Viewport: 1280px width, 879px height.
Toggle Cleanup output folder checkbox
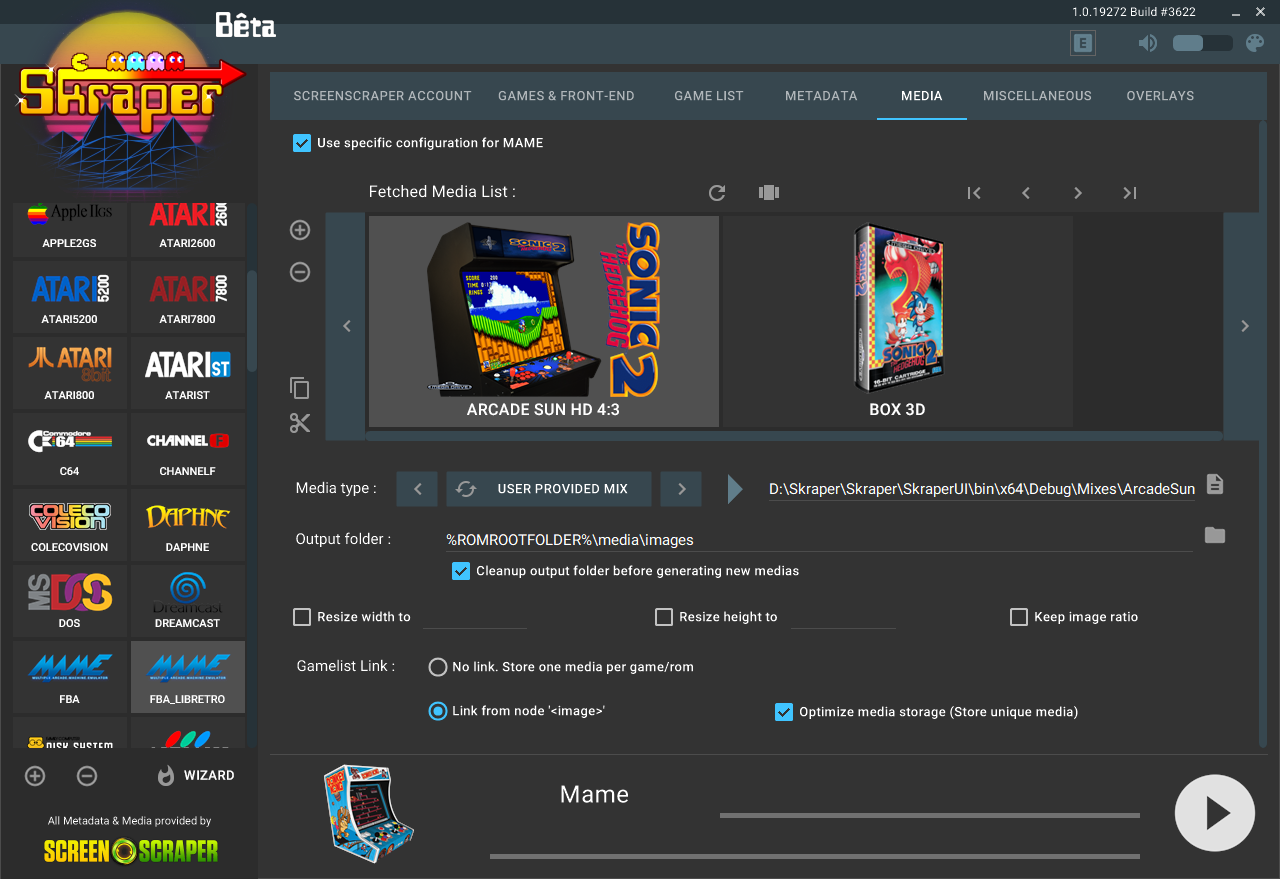click(461, 571)
